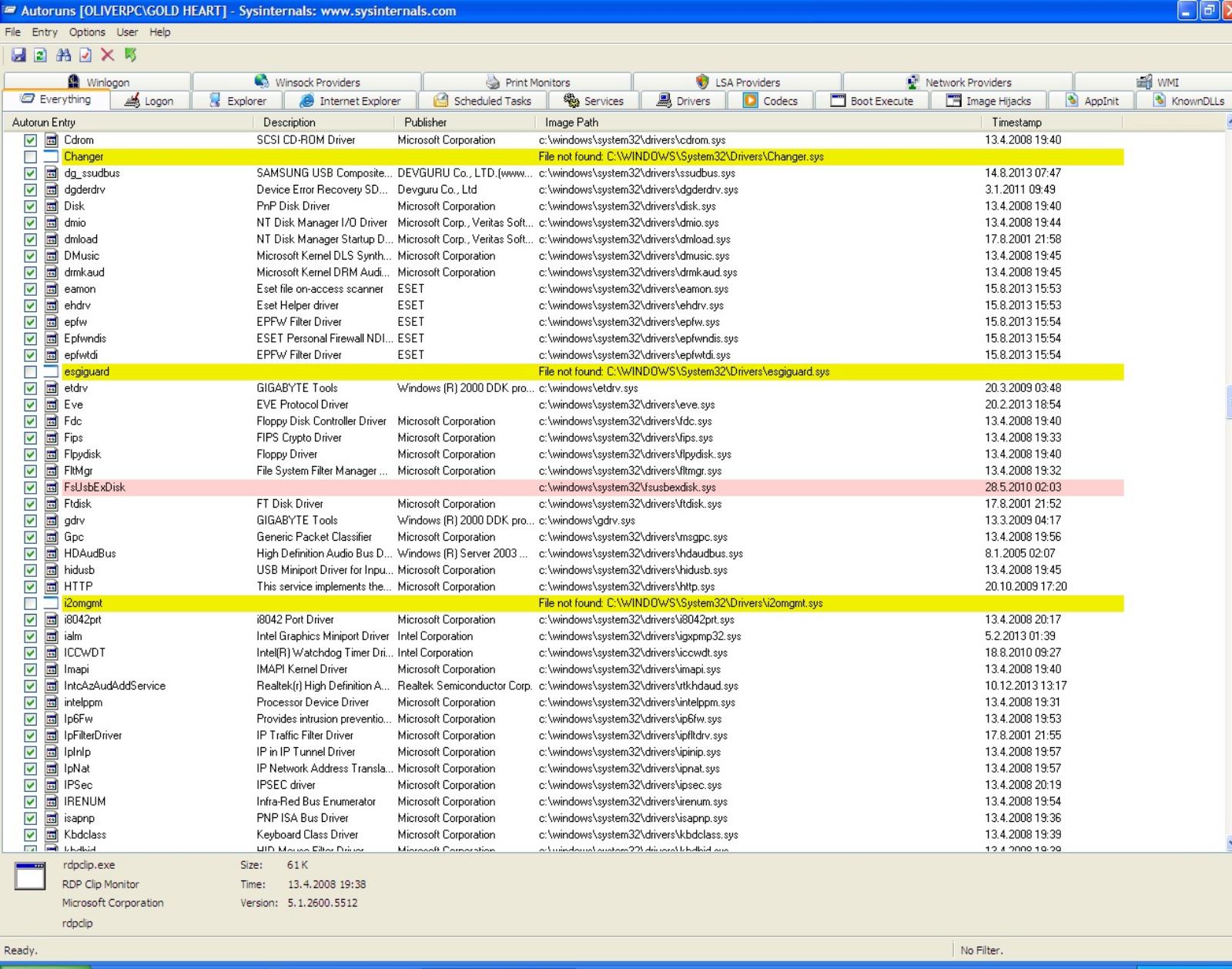Open the Entry menu

coord(45,32)
